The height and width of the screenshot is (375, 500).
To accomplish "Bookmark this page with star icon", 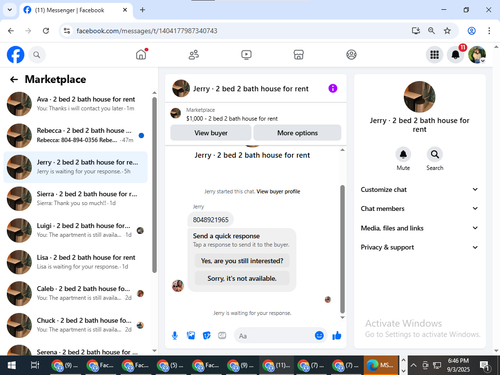I will click(447, 31).
